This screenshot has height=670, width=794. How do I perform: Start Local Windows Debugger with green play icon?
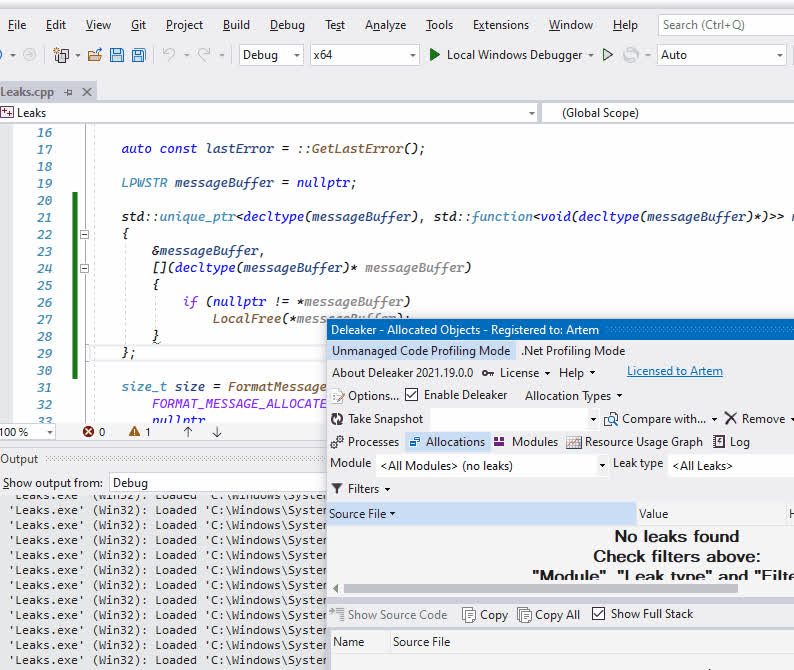[435, 55]
